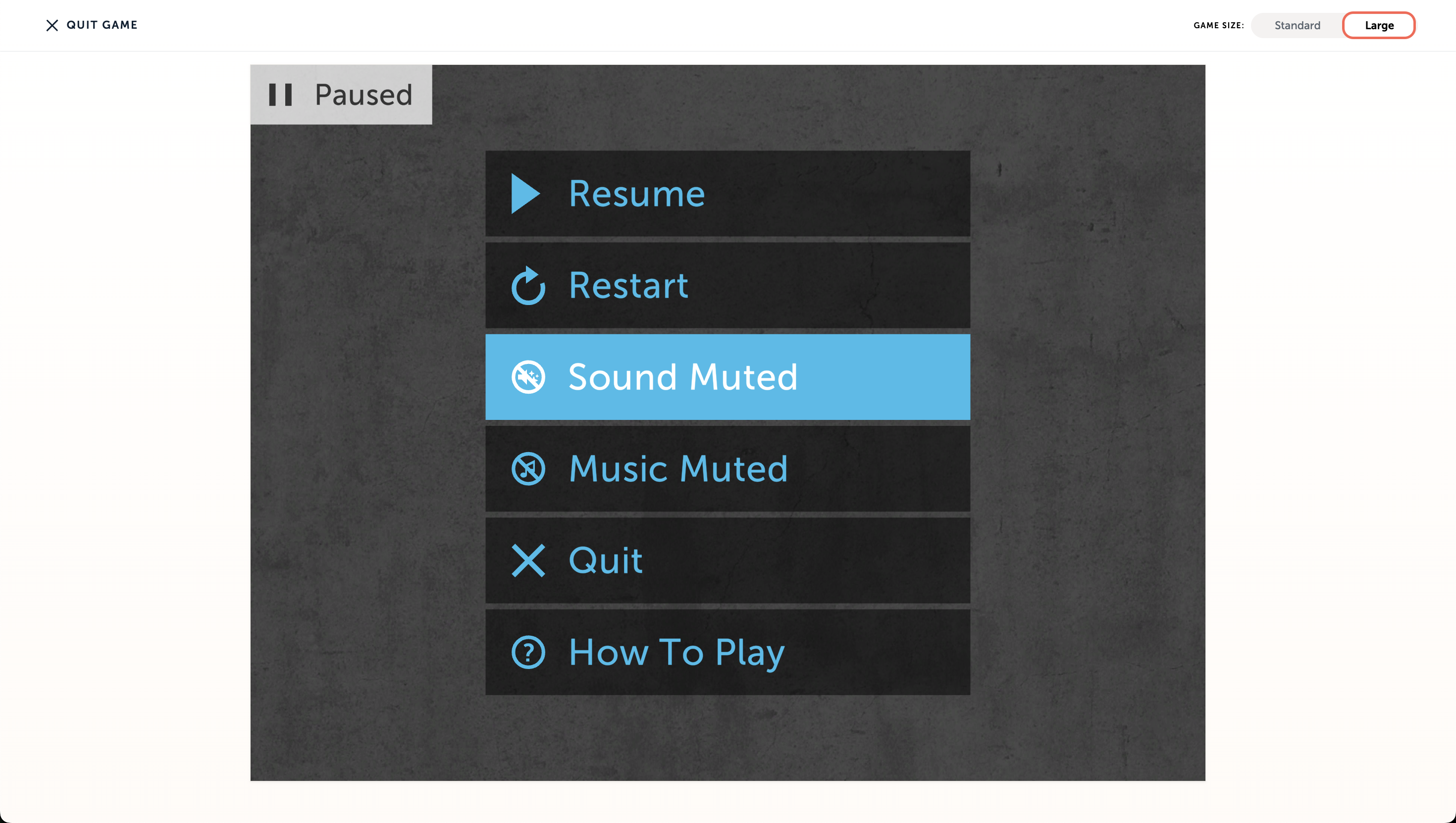Resume the paused game
Screen dimensions: 1456x823
(728, 193)
